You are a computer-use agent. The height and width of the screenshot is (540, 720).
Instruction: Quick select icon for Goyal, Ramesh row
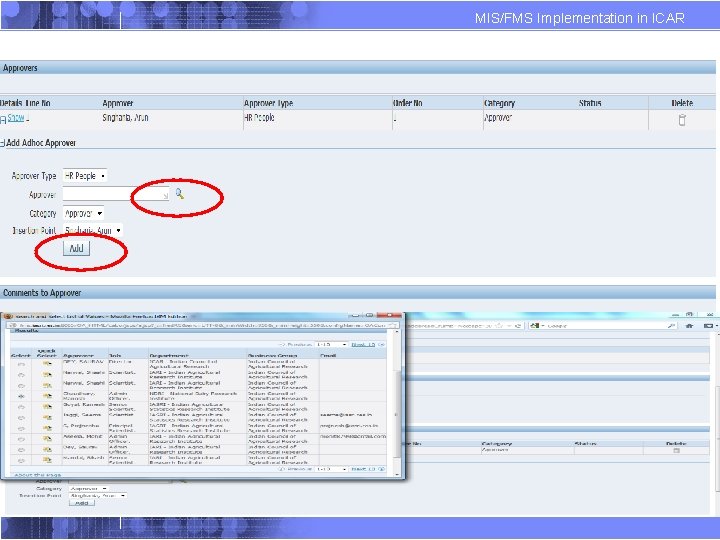[47, 407]
